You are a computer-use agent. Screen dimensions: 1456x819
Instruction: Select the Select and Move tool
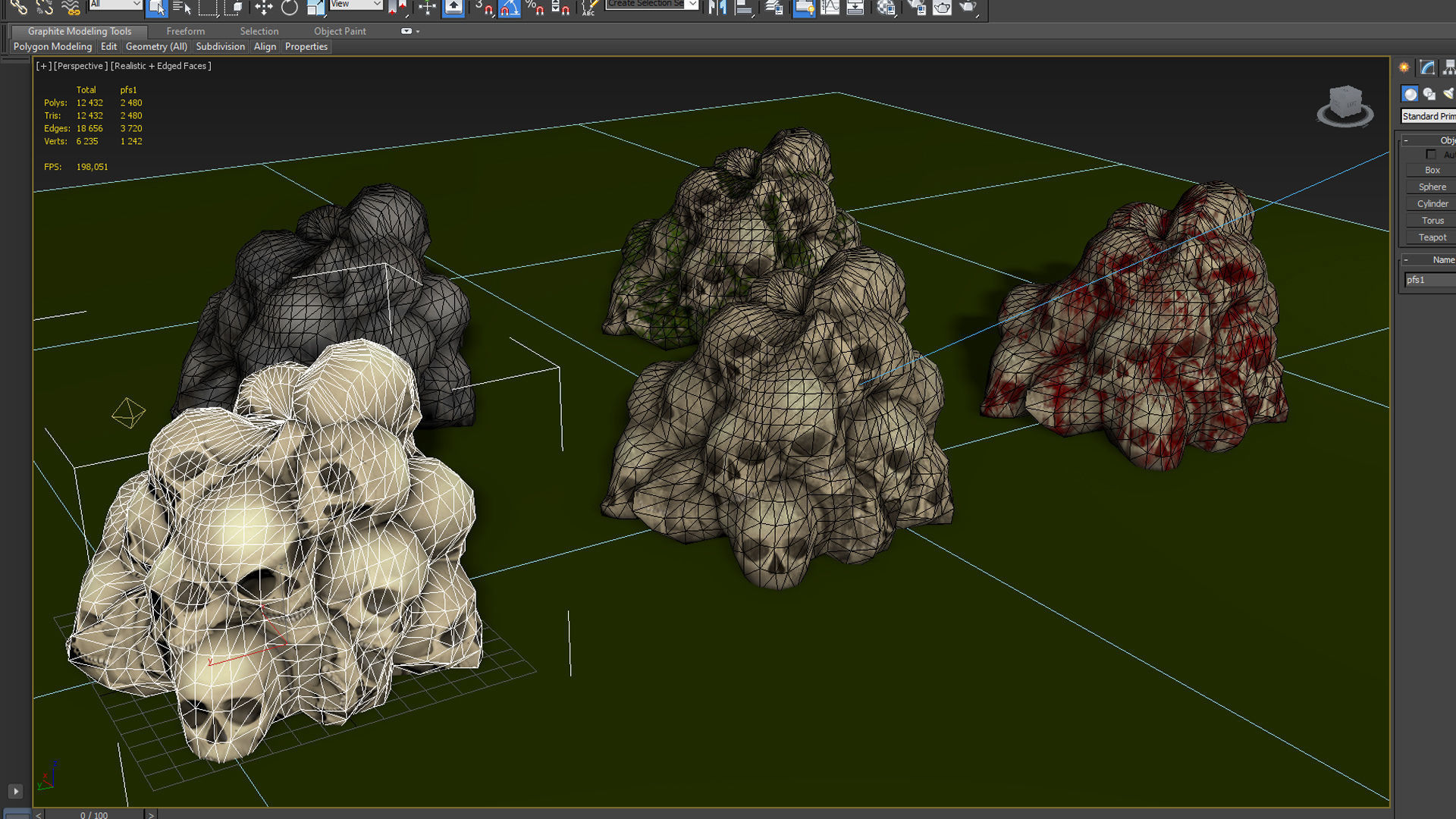click(264, 8)
